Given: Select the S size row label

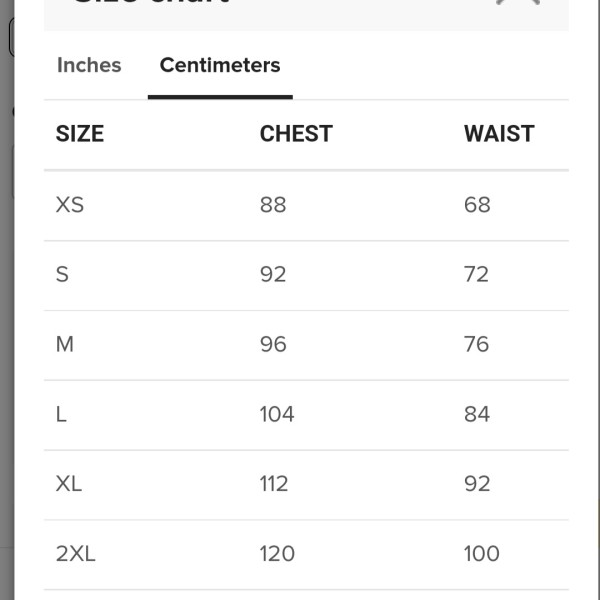Looking at the screenshot, I should pyautogui.click(x=62, y=274).
